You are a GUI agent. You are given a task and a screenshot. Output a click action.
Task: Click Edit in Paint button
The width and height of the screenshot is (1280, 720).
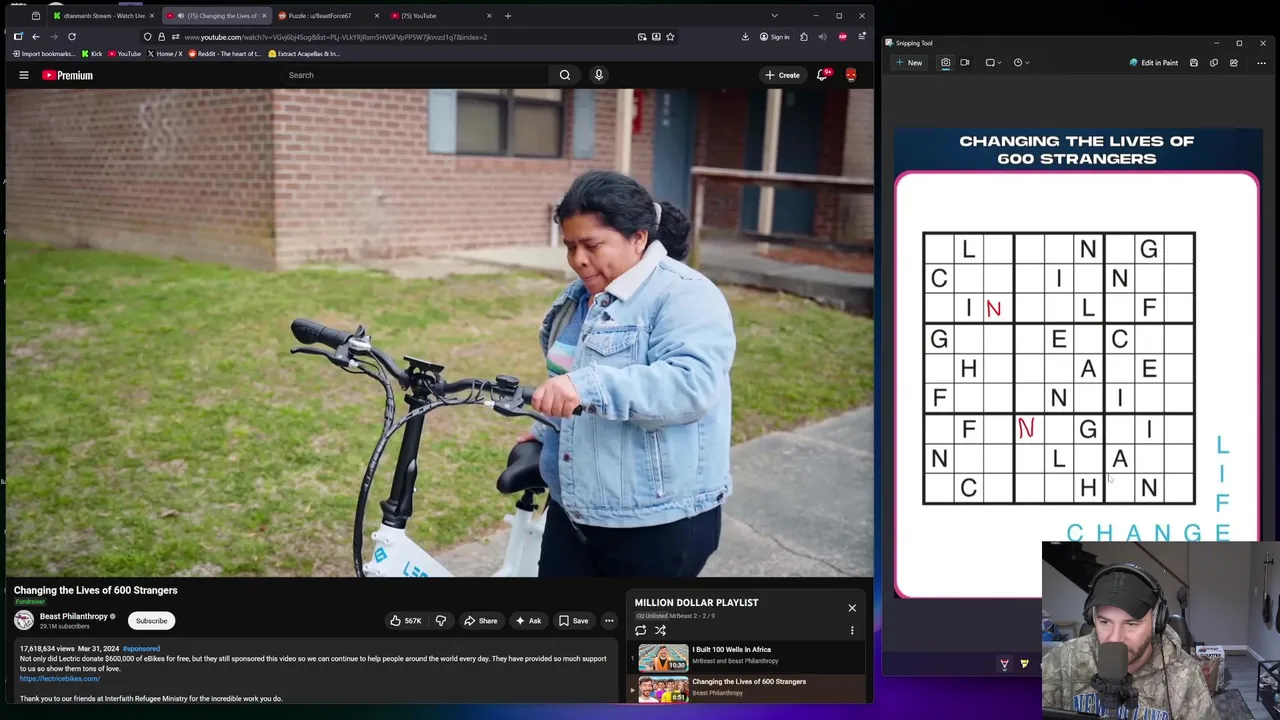1154,62
